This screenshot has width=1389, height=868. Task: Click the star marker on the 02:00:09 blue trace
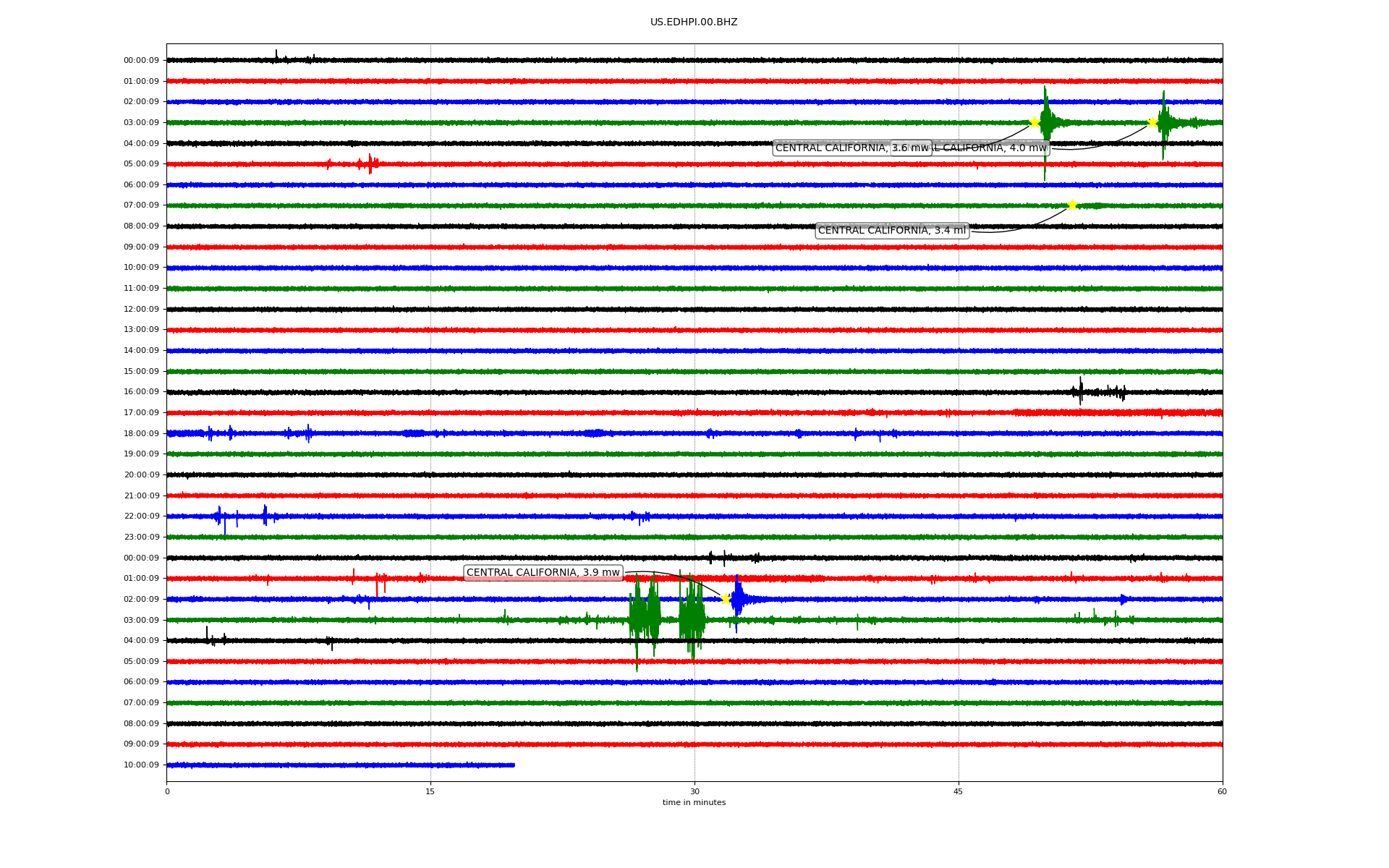[726, 599]
